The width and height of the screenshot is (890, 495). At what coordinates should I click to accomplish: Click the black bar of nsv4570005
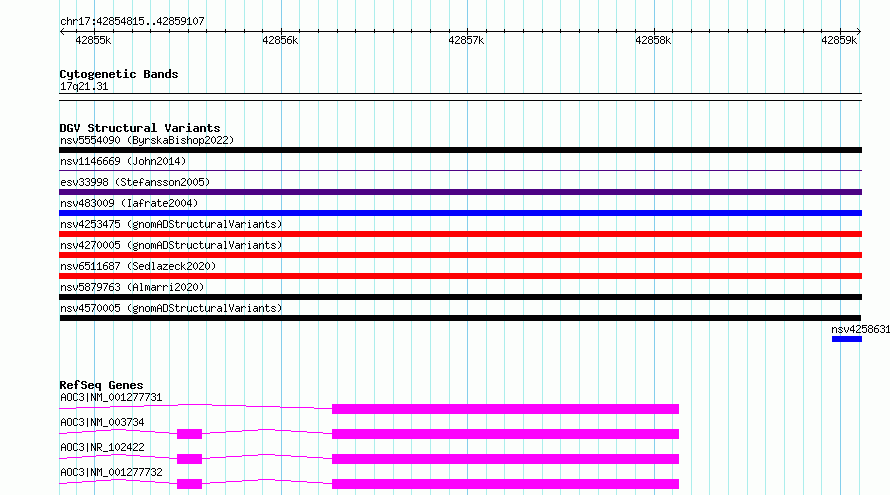460,318
